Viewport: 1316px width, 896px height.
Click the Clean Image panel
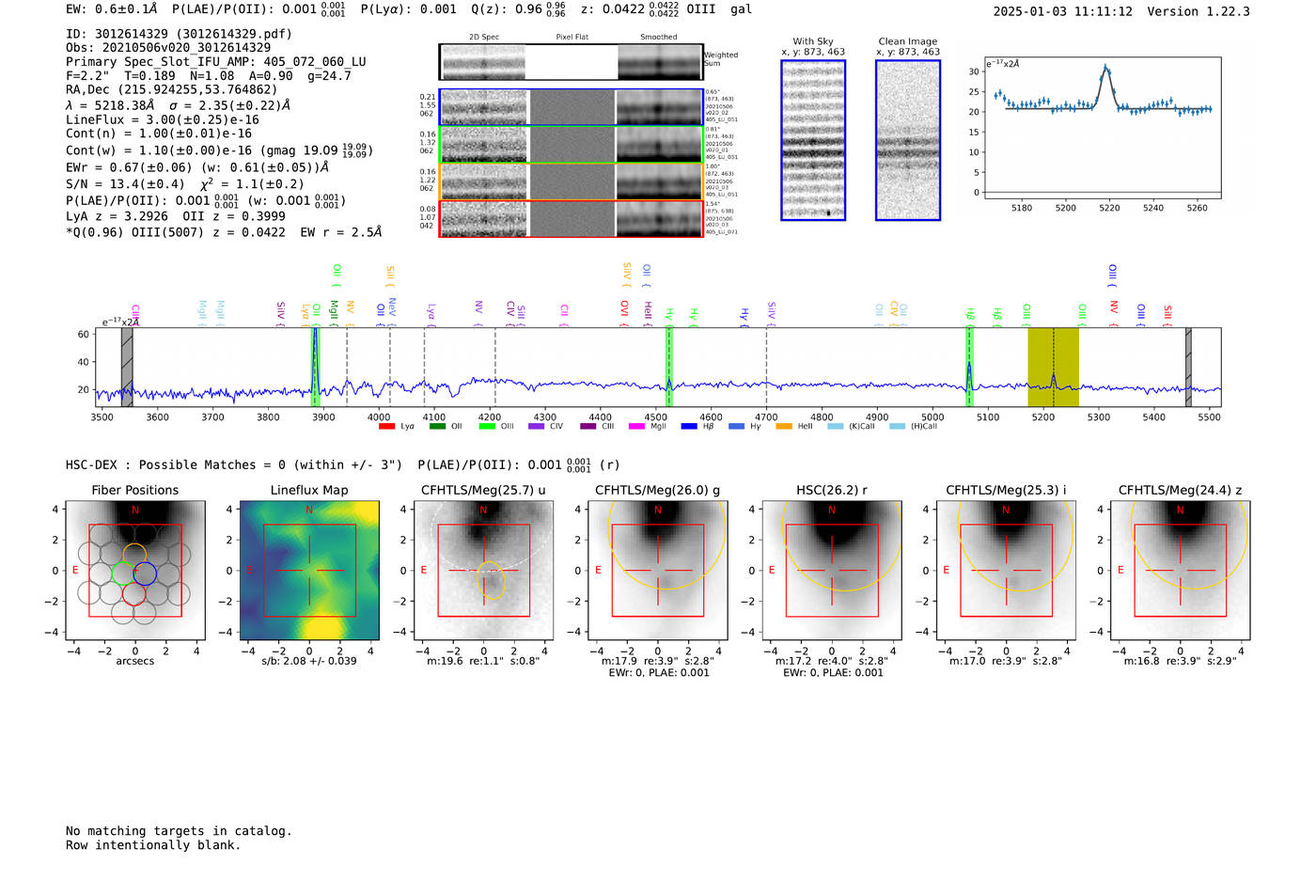click(908, 140)
